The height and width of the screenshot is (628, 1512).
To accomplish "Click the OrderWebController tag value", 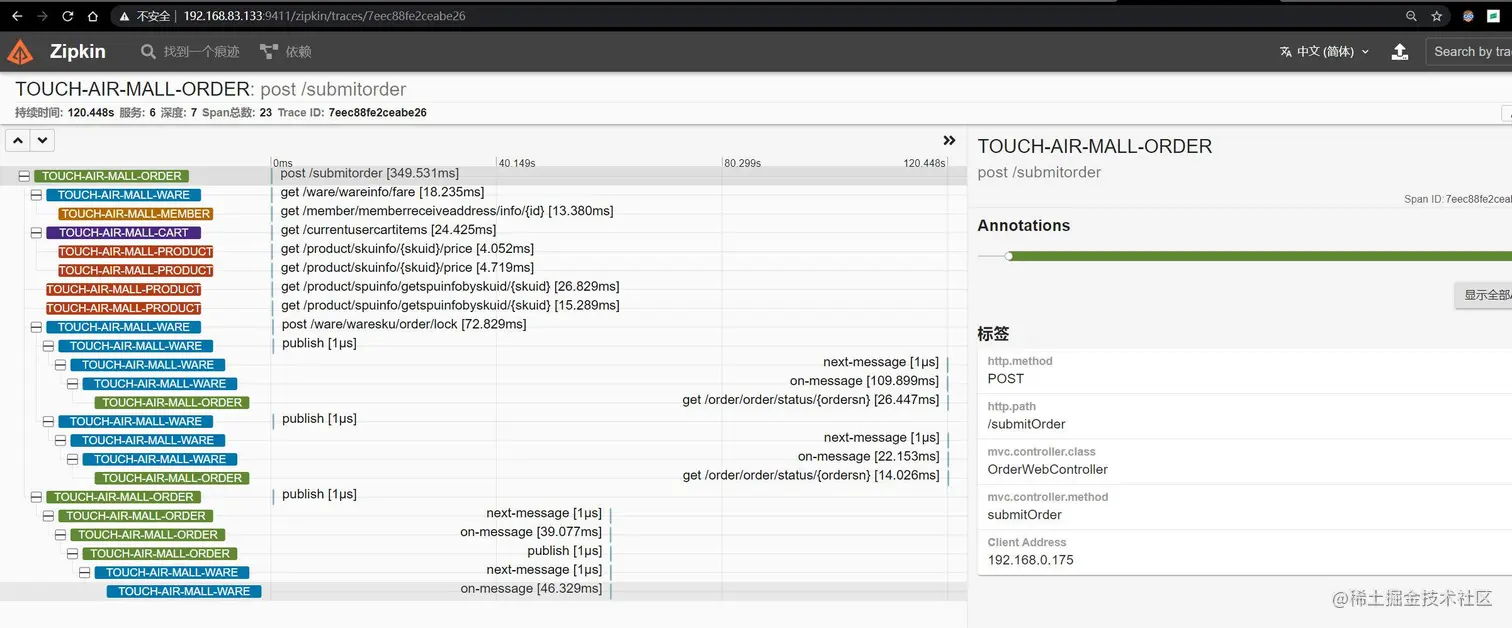I will click(x=1048, y=469).
